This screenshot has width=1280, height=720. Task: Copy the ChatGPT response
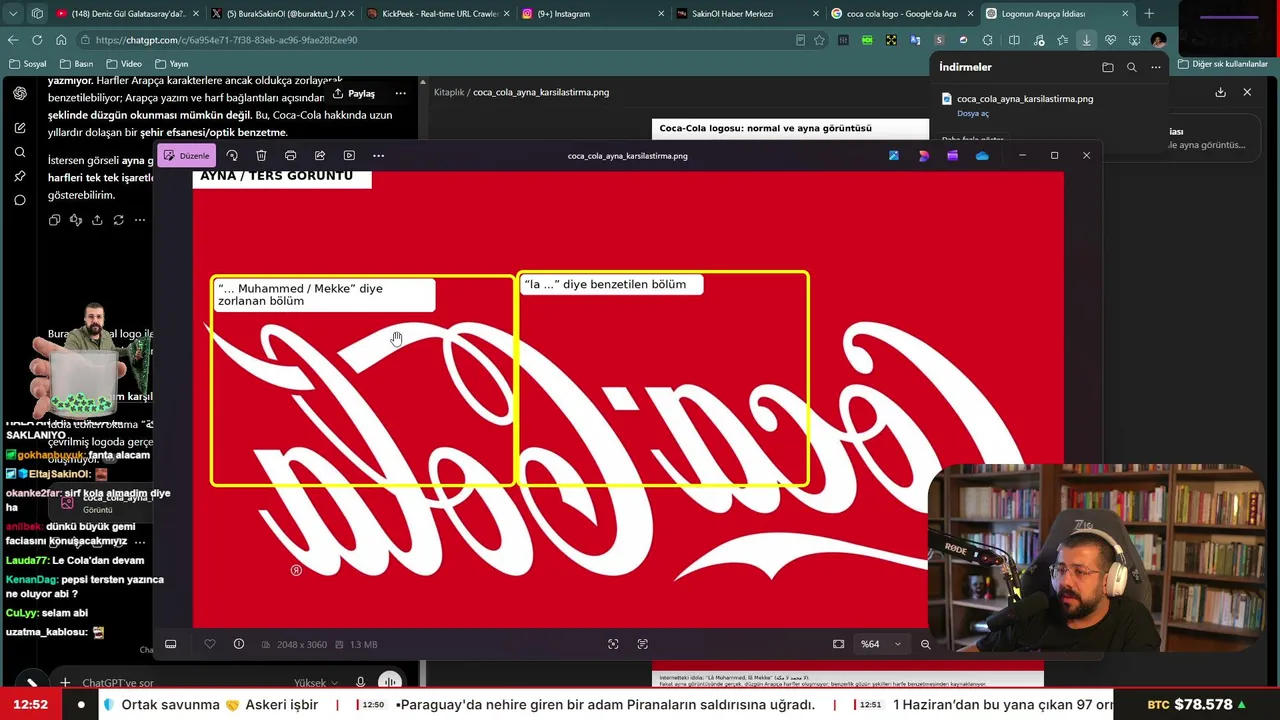pos(54,220)
